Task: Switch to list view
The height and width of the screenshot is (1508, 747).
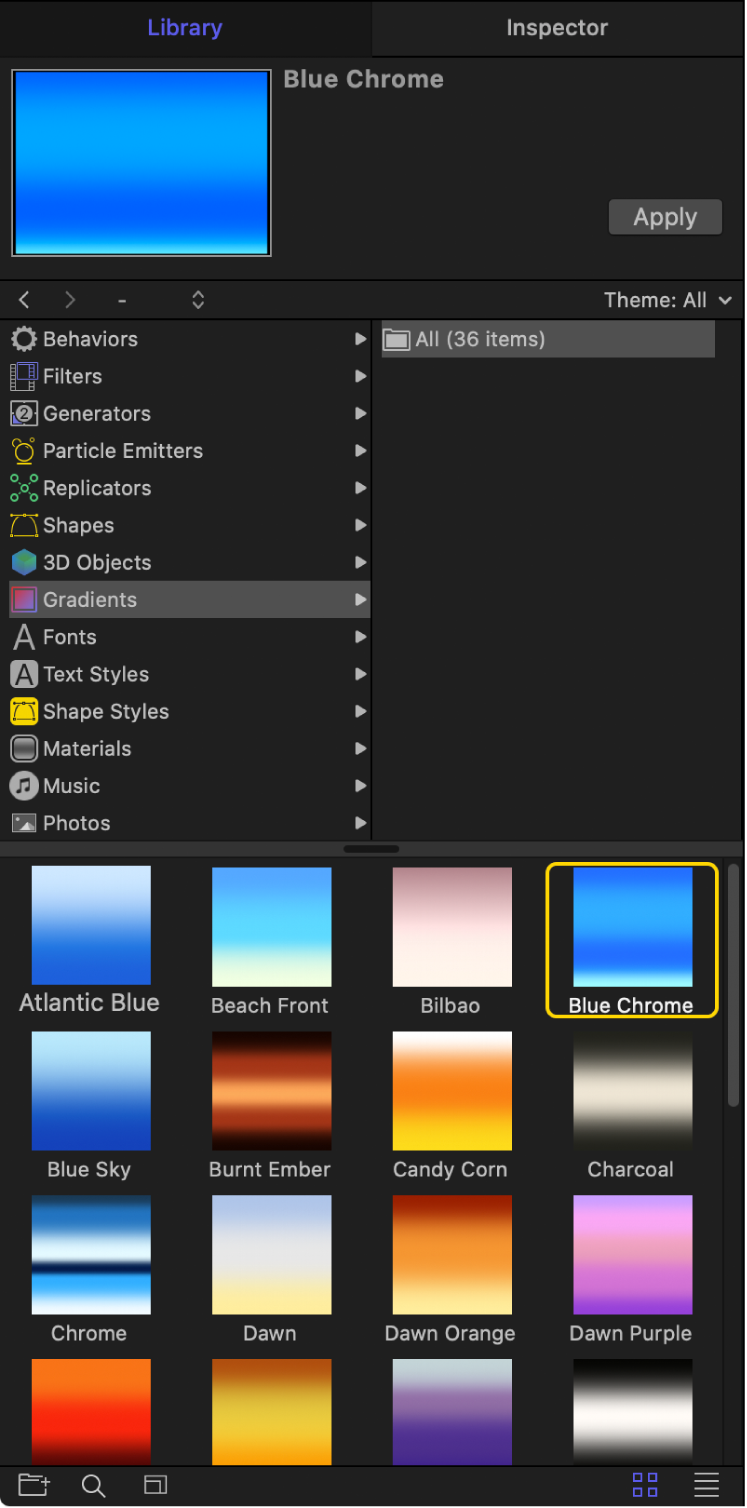Action: [x=707, y=1485]
